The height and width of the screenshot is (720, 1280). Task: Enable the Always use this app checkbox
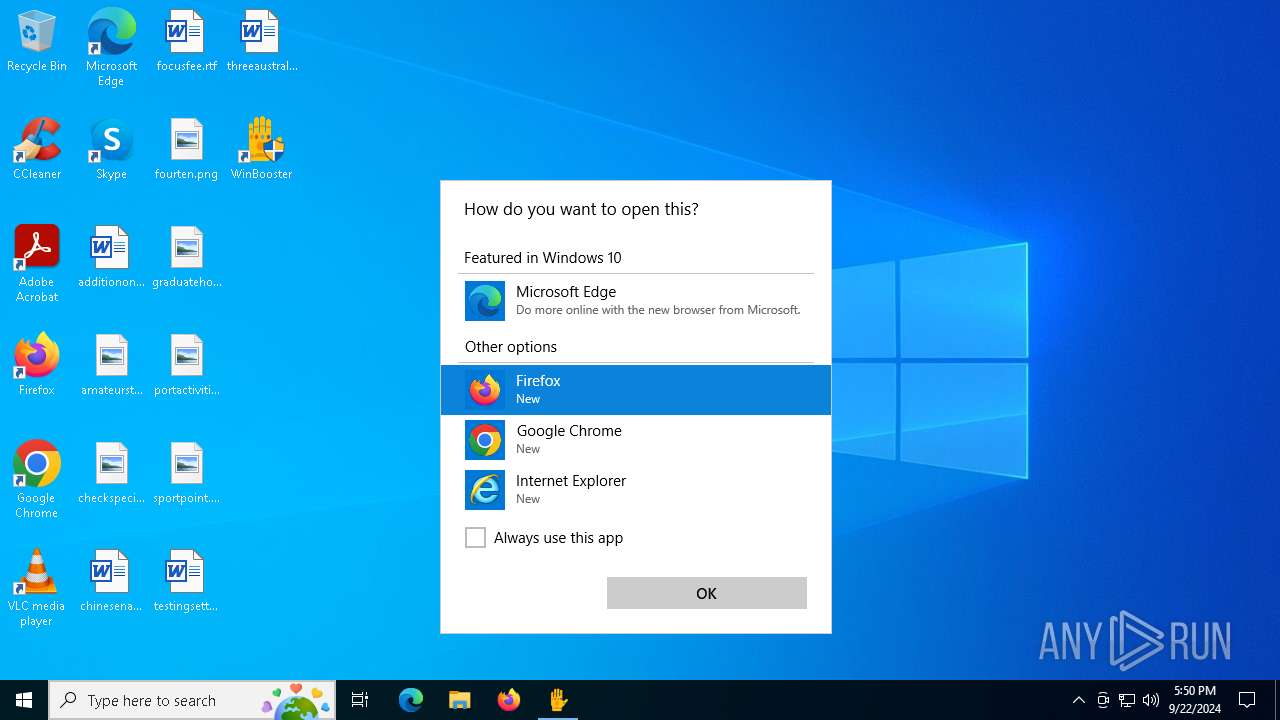[476, 538]
